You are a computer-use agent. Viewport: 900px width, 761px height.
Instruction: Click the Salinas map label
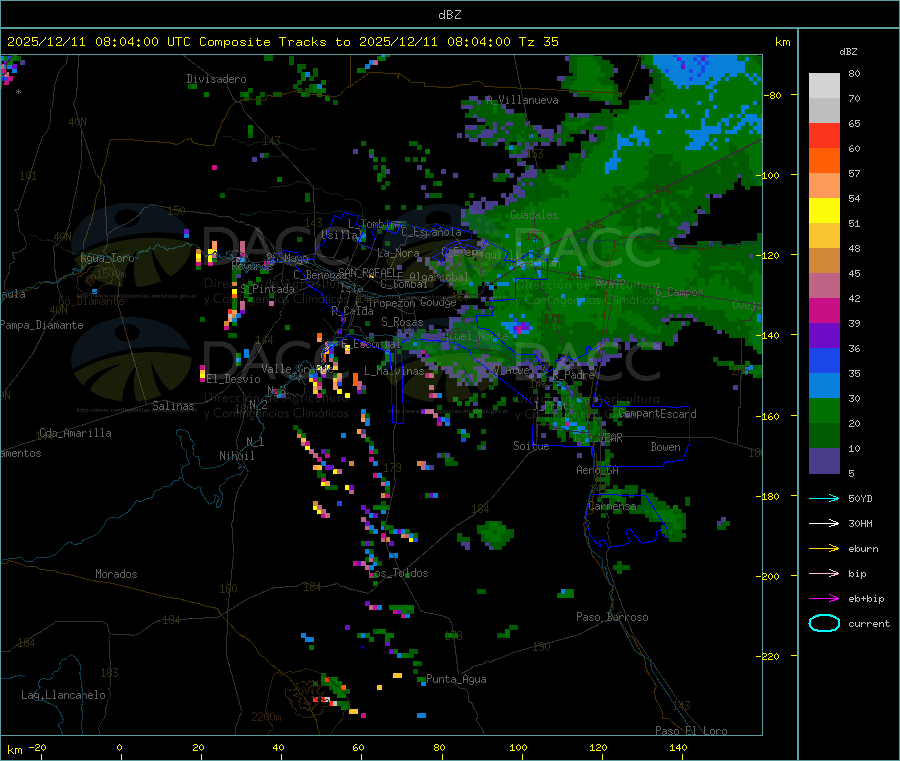[x=173, y=406]
